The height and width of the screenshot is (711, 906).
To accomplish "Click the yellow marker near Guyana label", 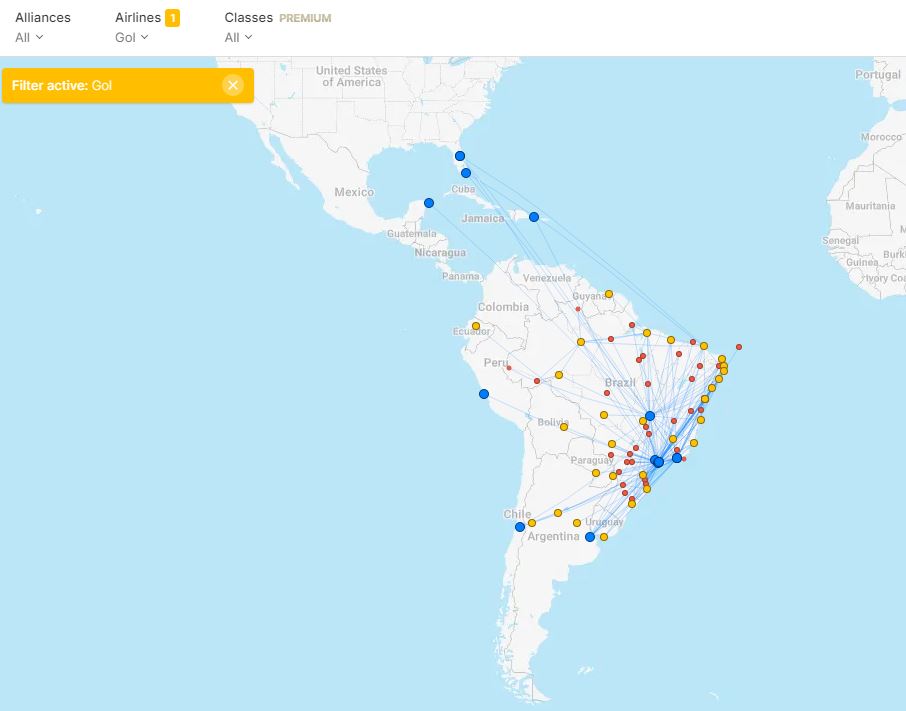I will (608, 294).
